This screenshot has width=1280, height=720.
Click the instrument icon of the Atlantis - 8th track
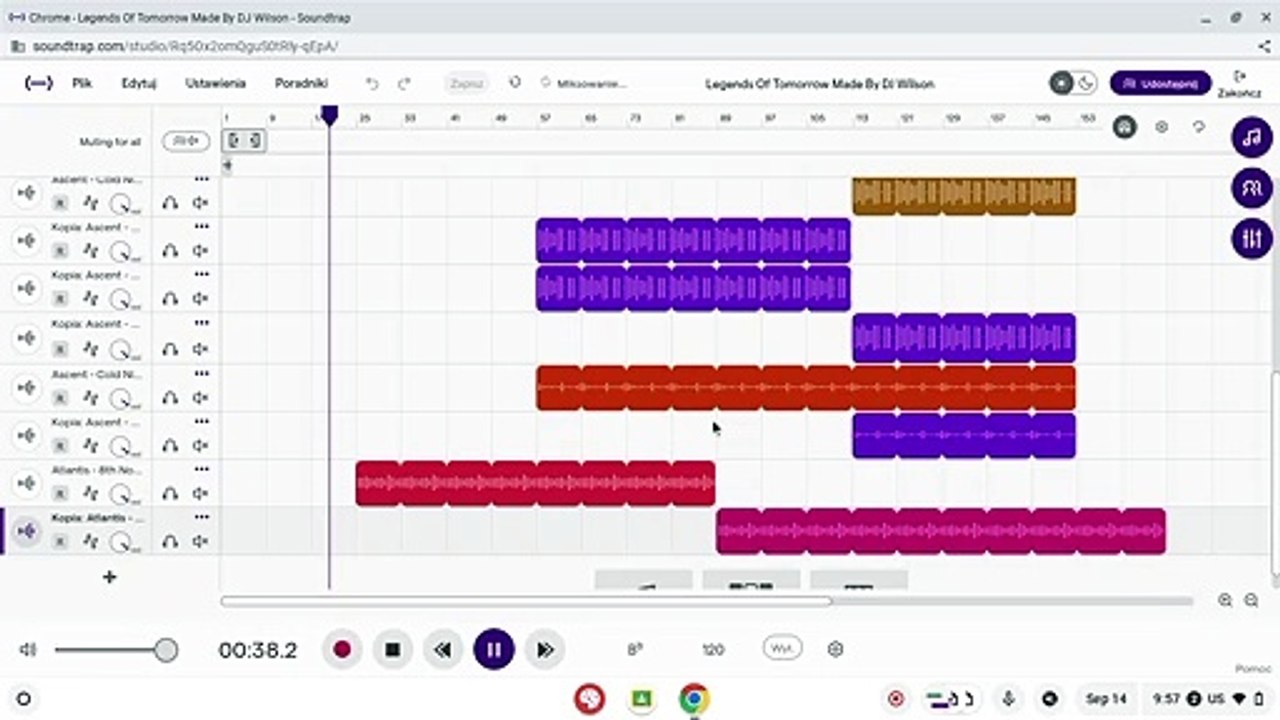[27, 484]
